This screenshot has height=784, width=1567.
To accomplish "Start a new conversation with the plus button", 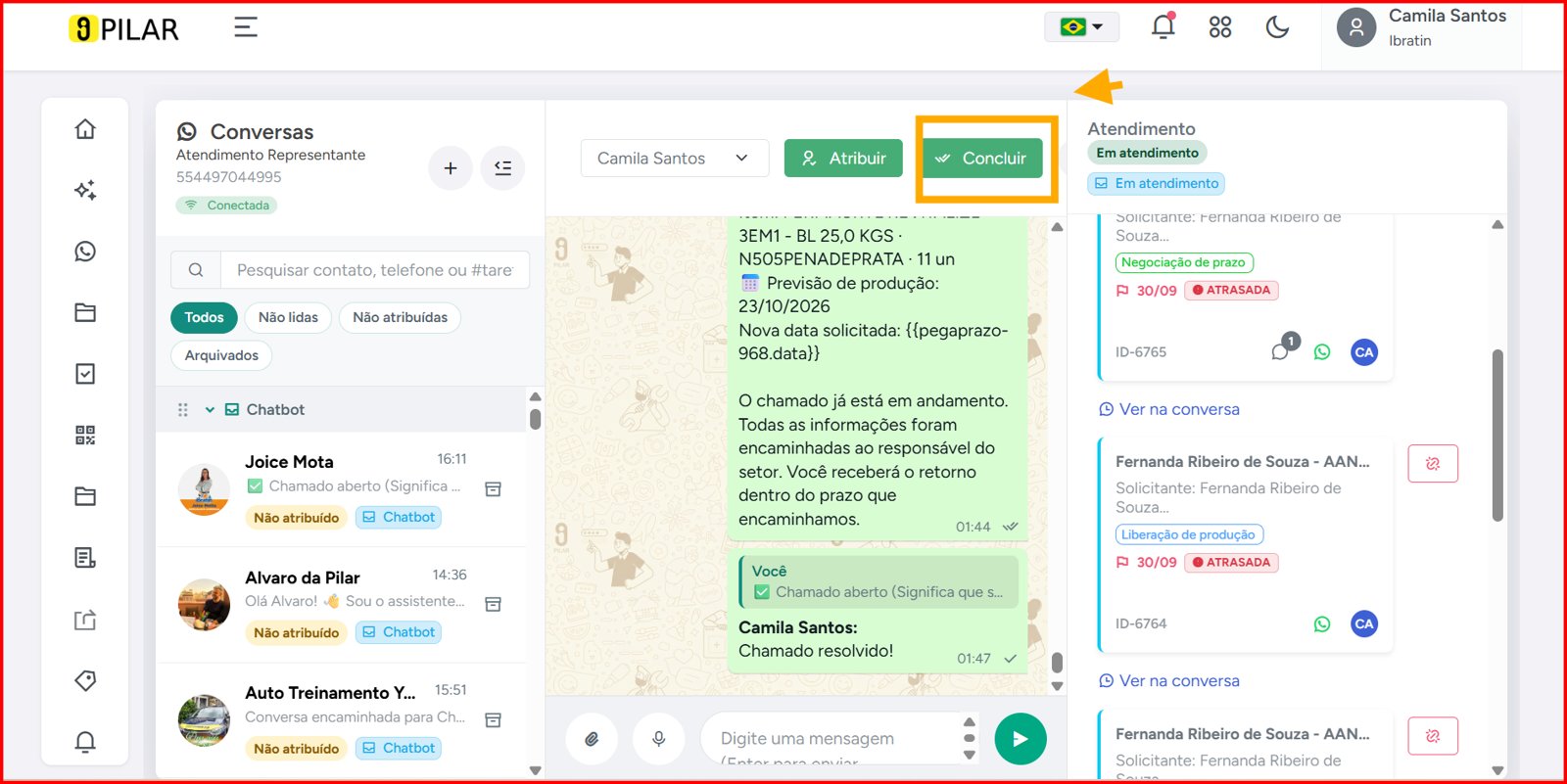I will tap(451, 168).
